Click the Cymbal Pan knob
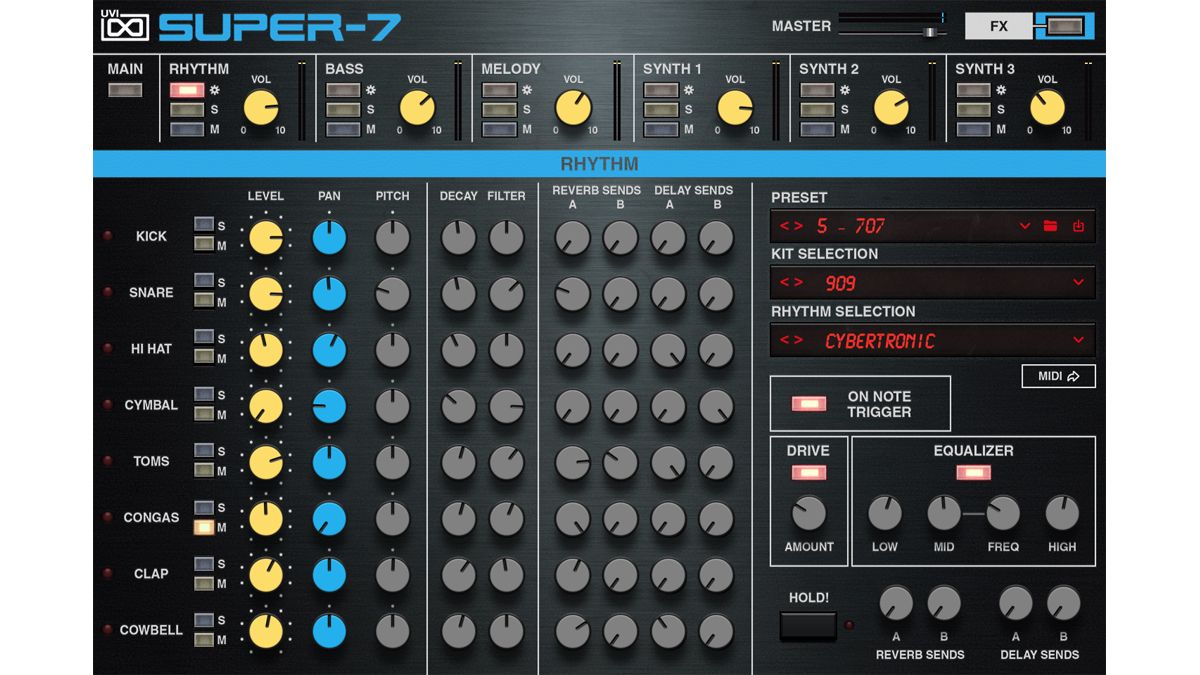1200x675 pixels. point(329,406)
